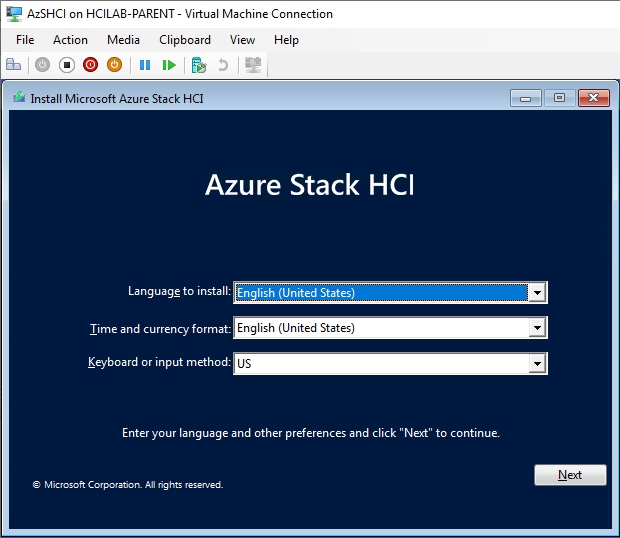Click the Enhanced Session toolbar icon
Viewport: 620px width, 538px height.
click(x=253, y=65)
